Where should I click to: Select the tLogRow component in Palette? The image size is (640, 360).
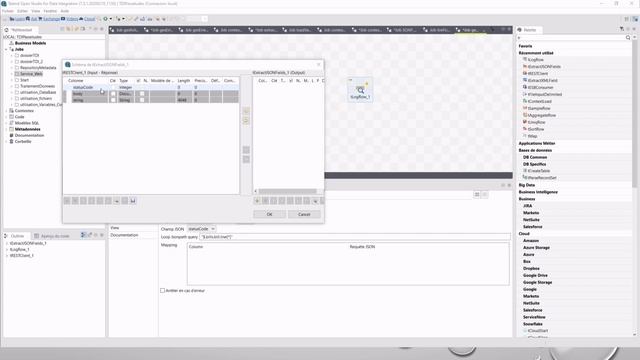(x=535, y=60)
